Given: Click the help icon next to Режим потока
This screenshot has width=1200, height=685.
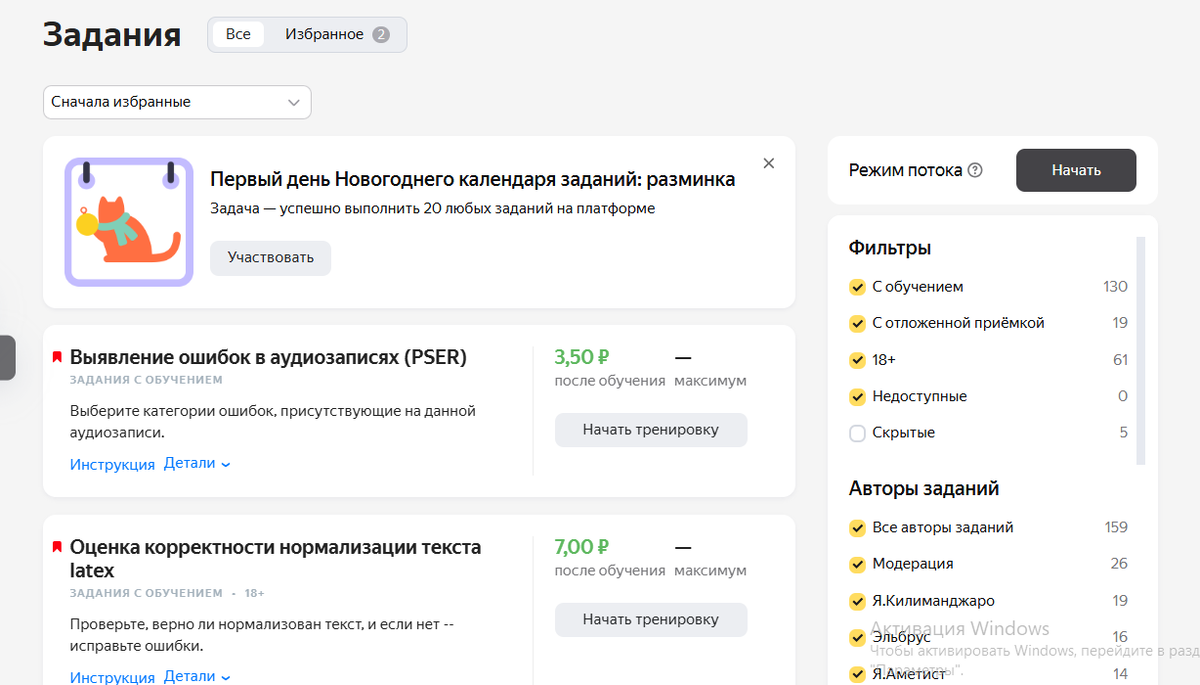Looking at the screenshot, I should 975,170.
